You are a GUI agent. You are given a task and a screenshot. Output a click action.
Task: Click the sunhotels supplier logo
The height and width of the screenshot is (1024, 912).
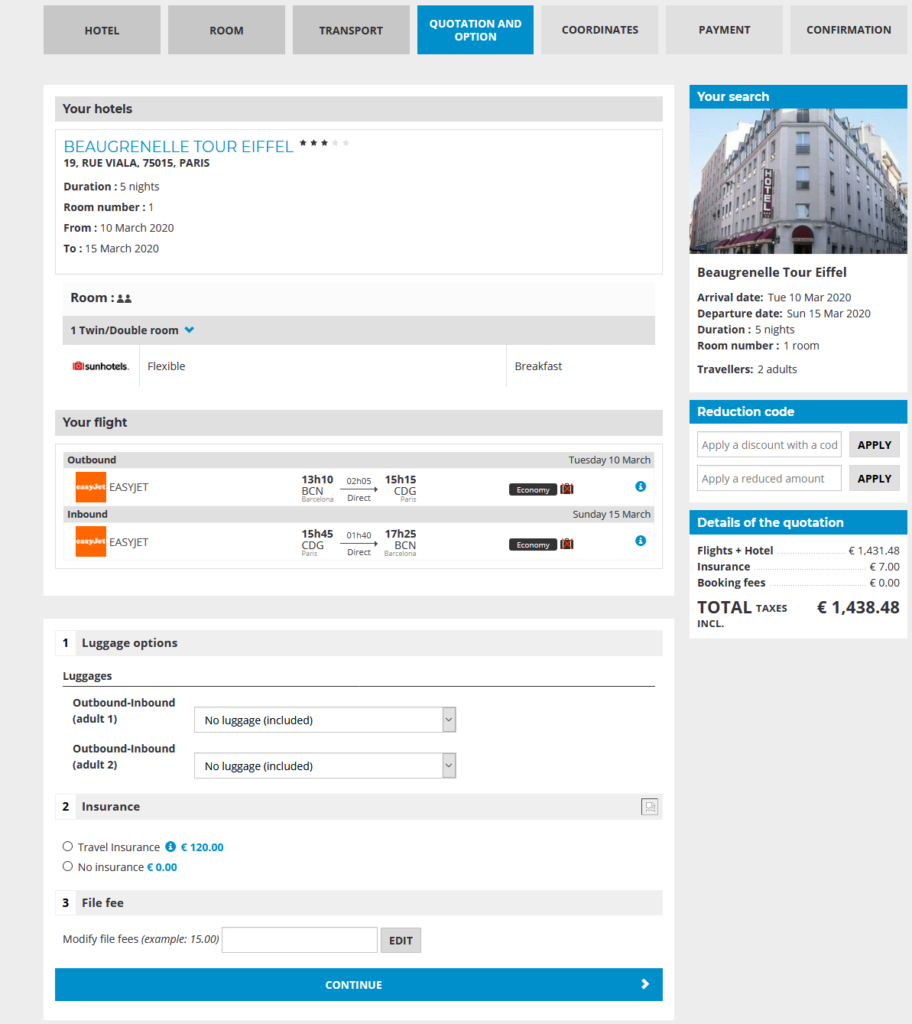101,366
